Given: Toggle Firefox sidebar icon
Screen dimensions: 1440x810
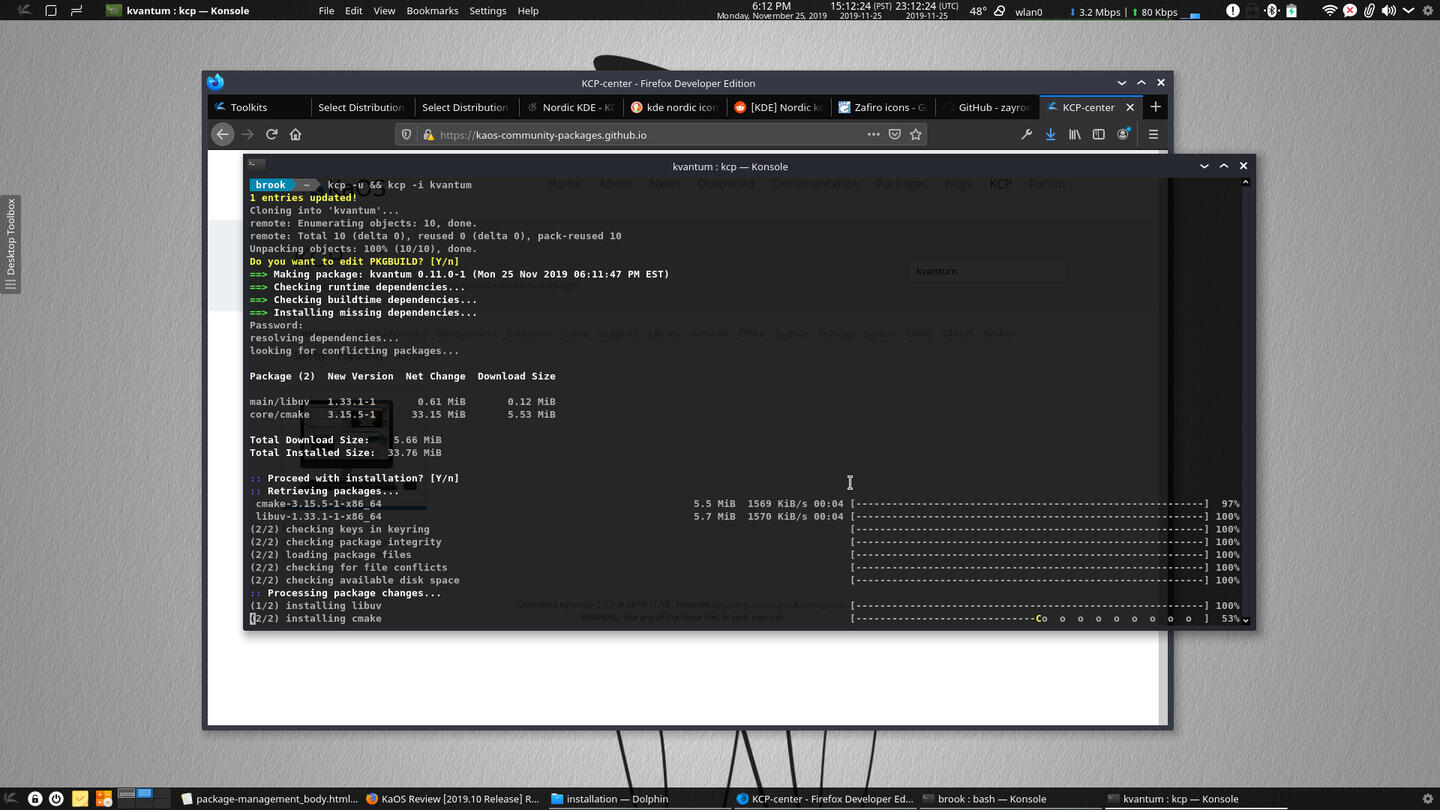Looking at the screenshot, I should tap(1098, 134).
